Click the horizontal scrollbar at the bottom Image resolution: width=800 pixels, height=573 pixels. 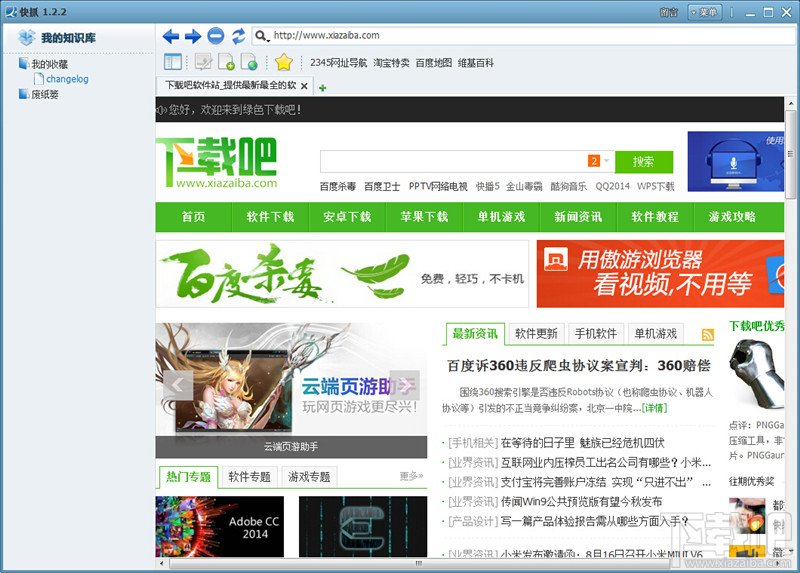pos(419,563)
